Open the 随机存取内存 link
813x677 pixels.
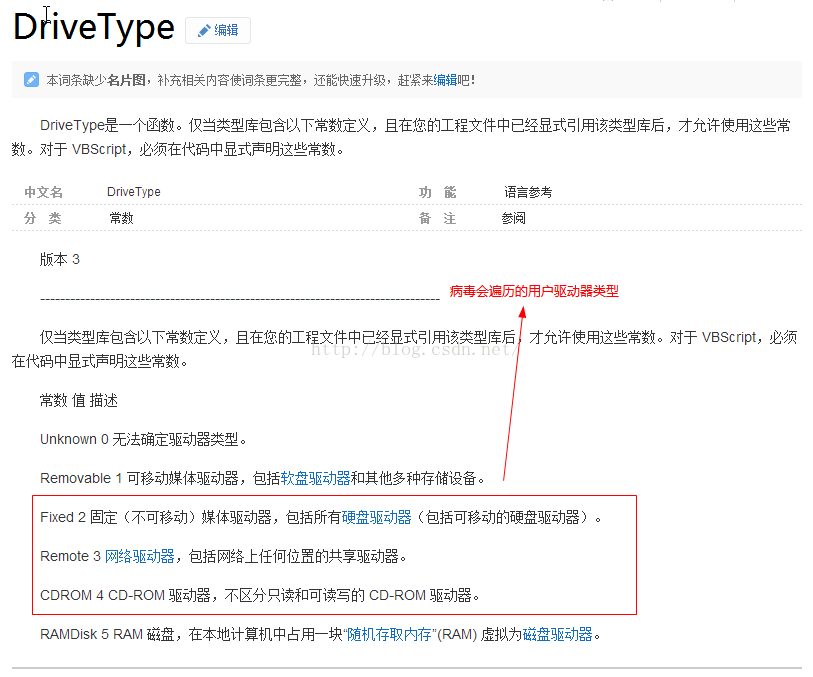(x=389, y=634)
